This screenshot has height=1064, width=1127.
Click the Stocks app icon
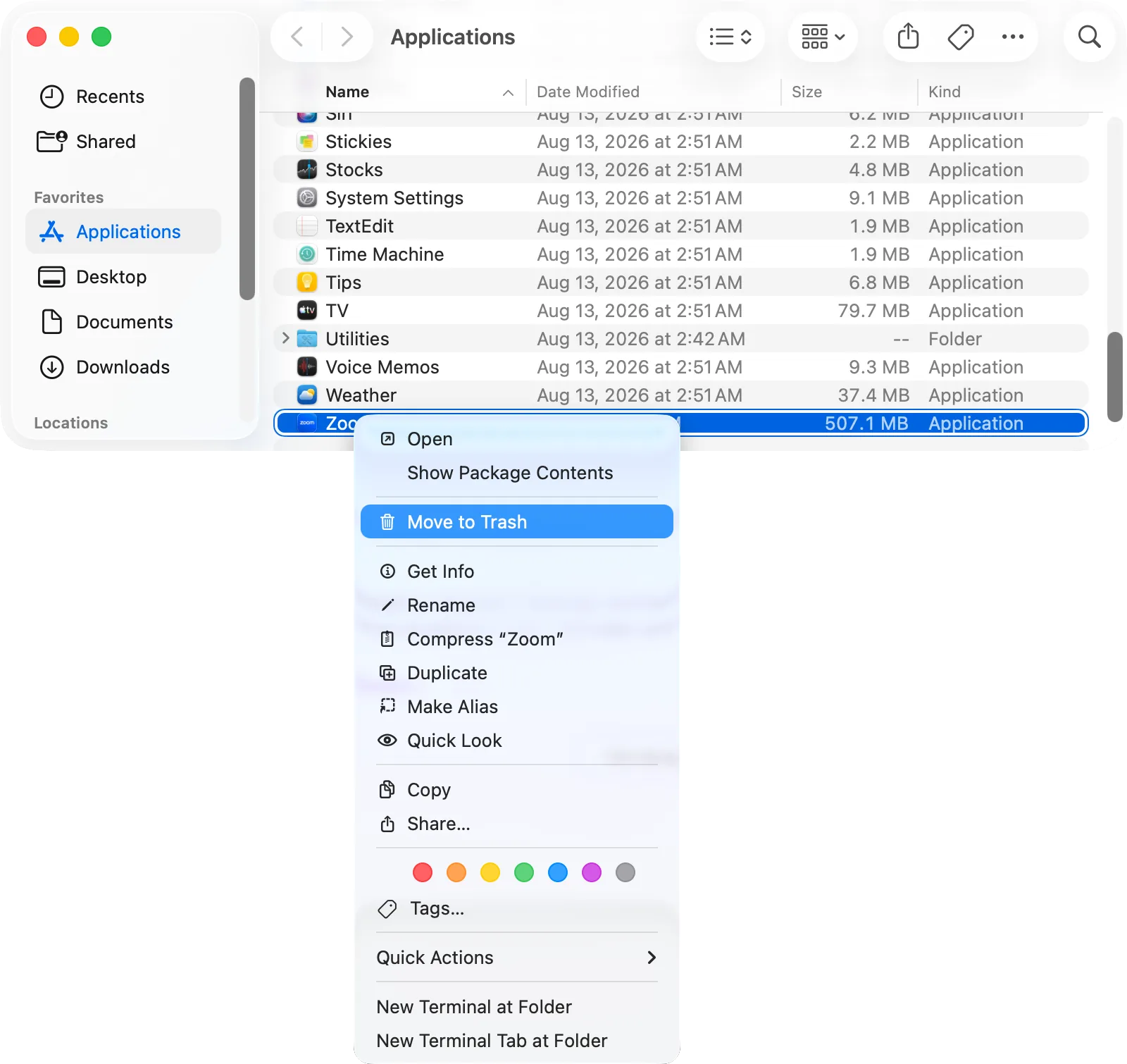coord(307,170)
